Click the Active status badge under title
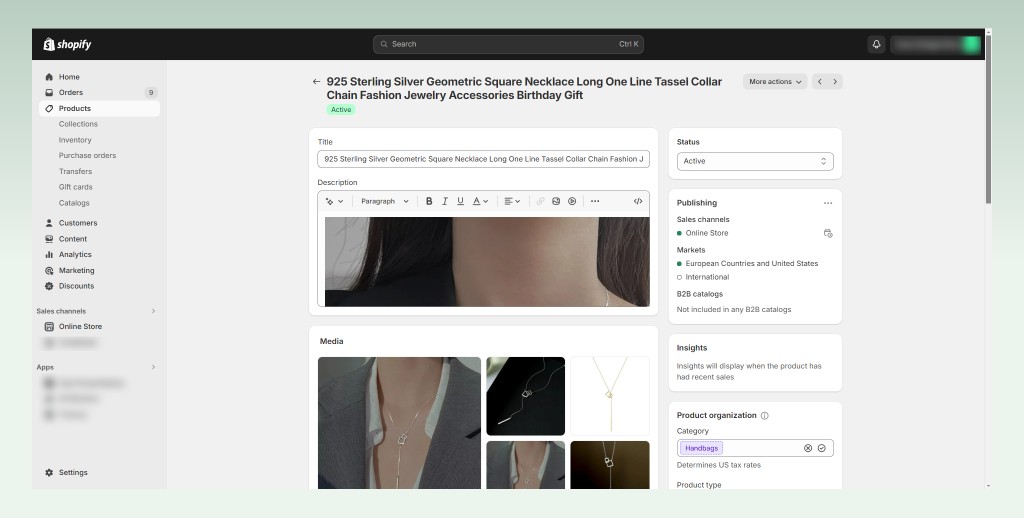This screenshot has height=518, width=1024. pyautogui.click(x=341, y=110)
